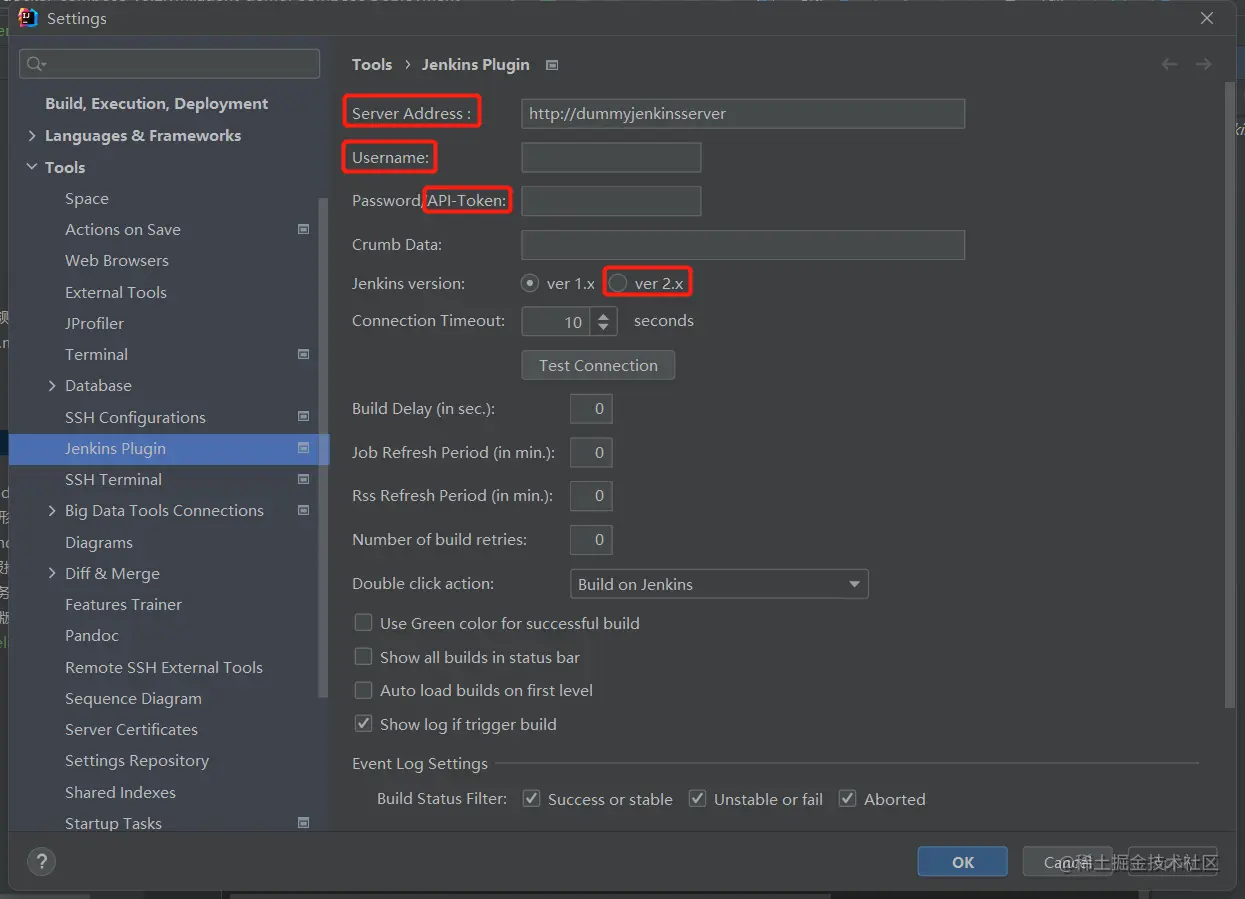Image resolution: width=1245 pixels, height=899 pixels.
Task: Close the Settings dialog with the X
Action: (x=1207, y=18)
